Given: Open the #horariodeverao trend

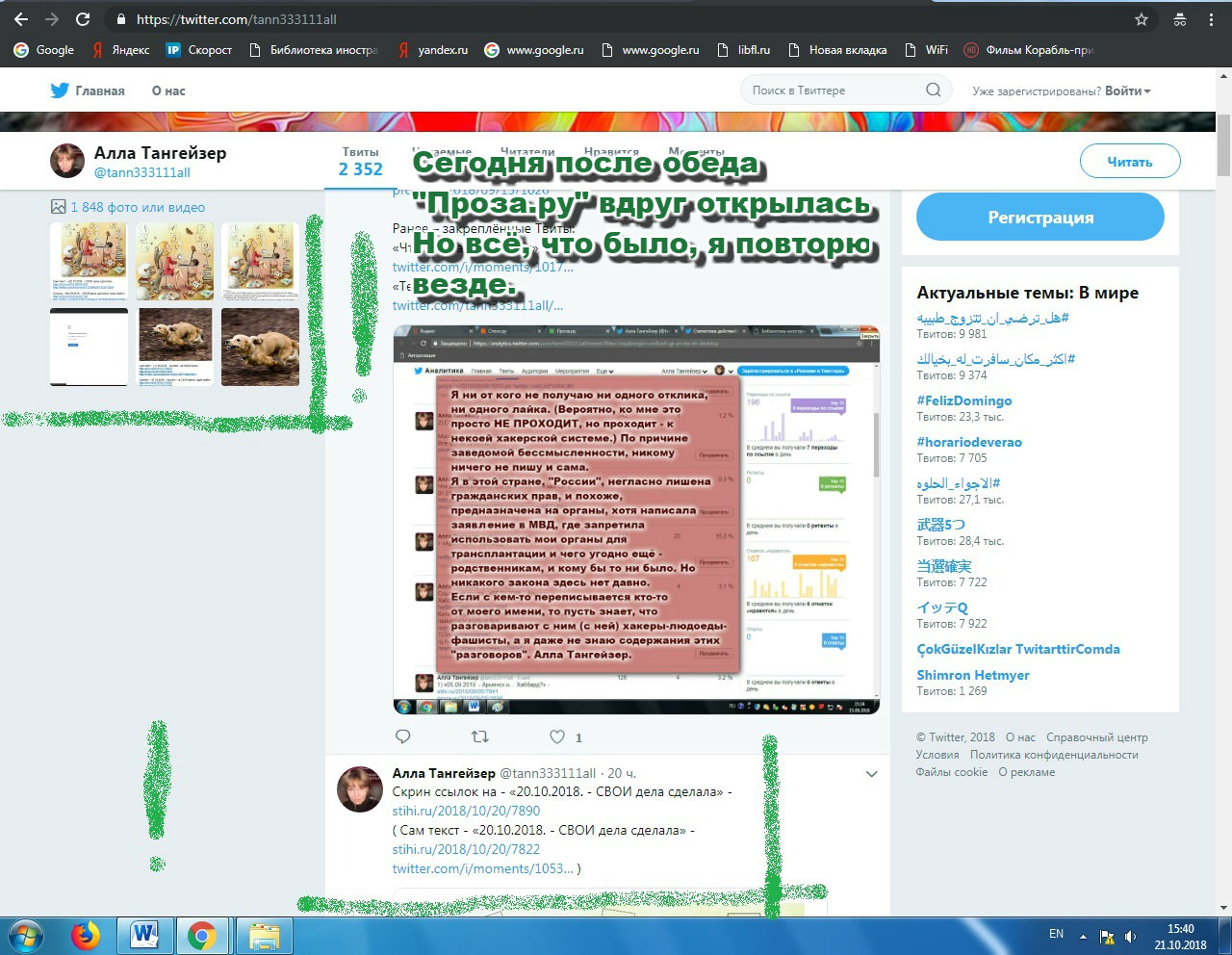Looking at the screenshot, I should [x=969, y=442].
